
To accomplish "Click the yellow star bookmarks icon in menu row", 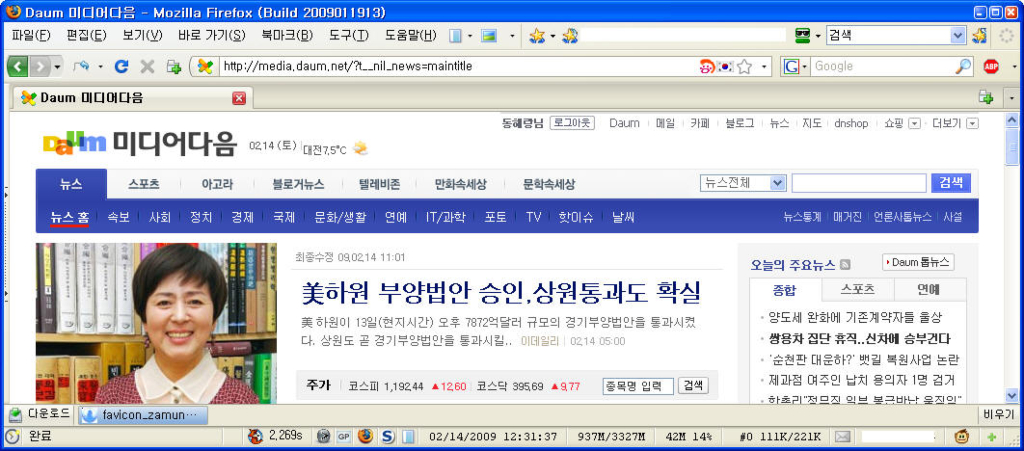I will tap(537, 36).
